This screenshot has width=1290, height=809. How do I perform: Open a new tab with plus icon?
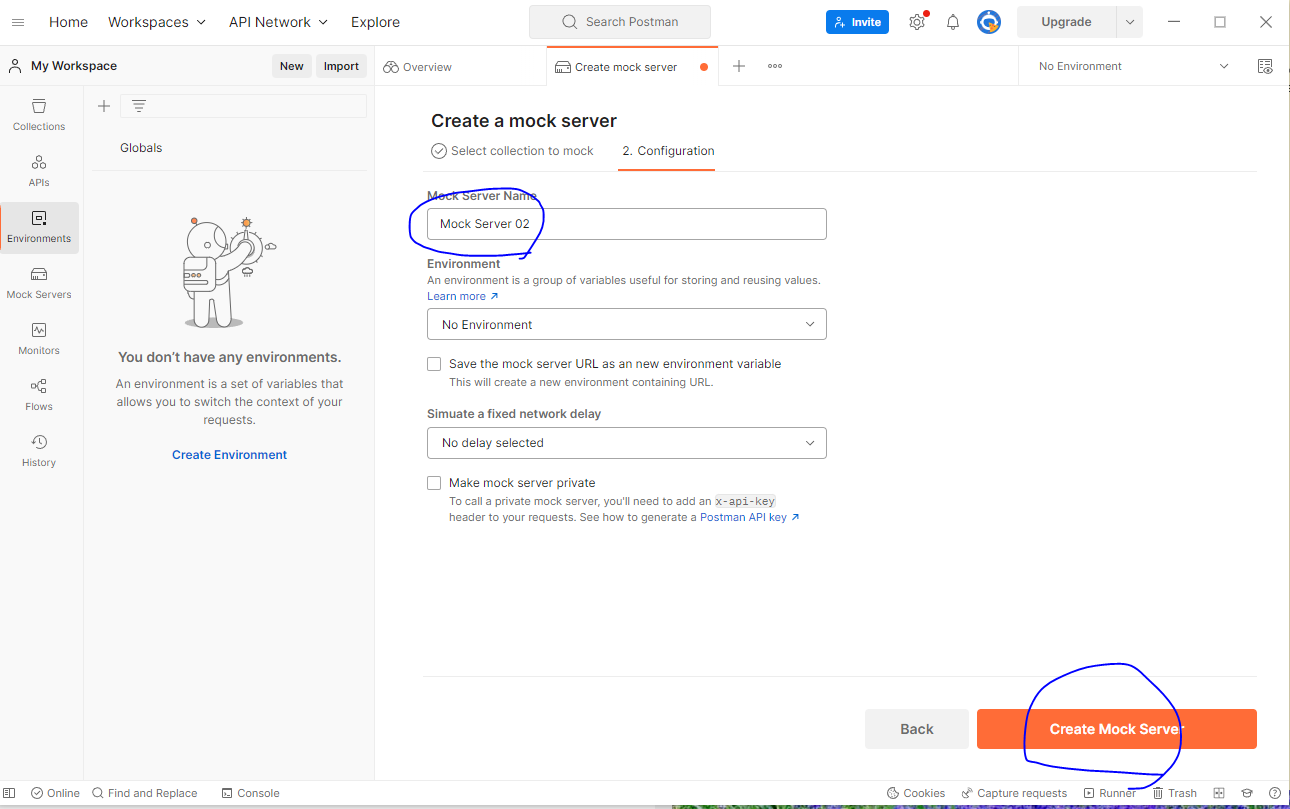point(739,66)
